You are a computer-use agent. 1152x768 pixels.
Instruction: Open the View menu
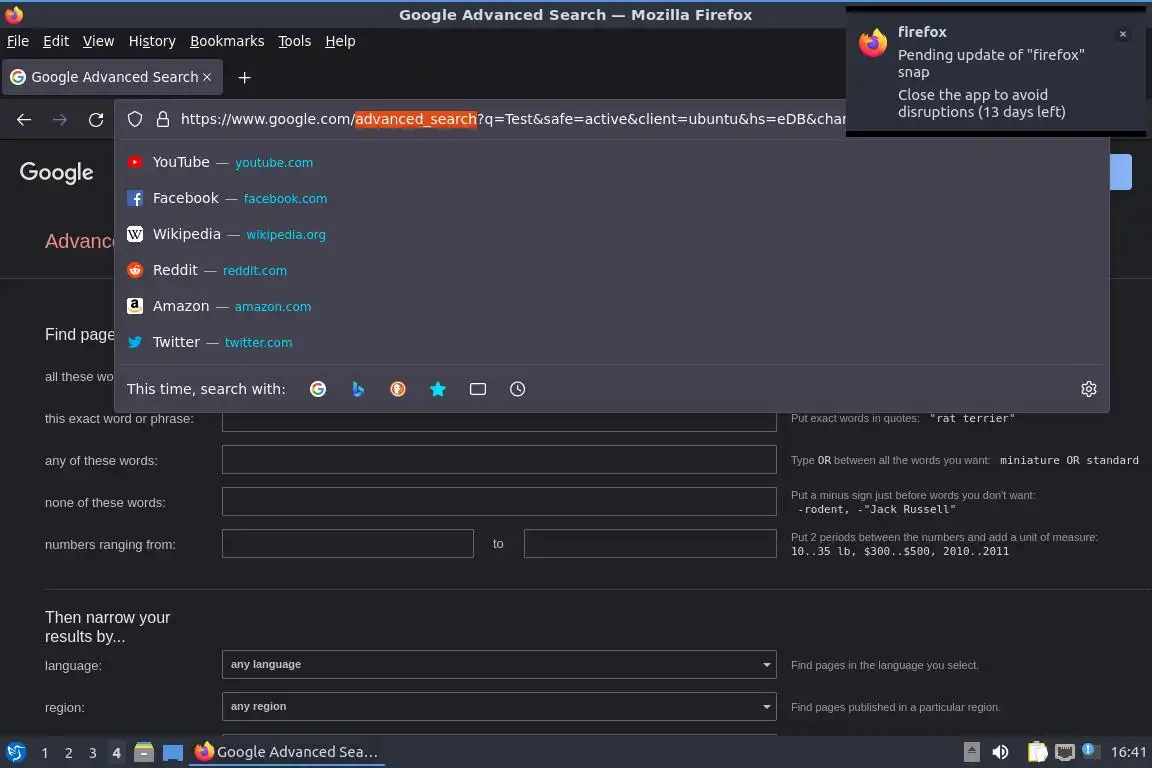pos(98,41)
